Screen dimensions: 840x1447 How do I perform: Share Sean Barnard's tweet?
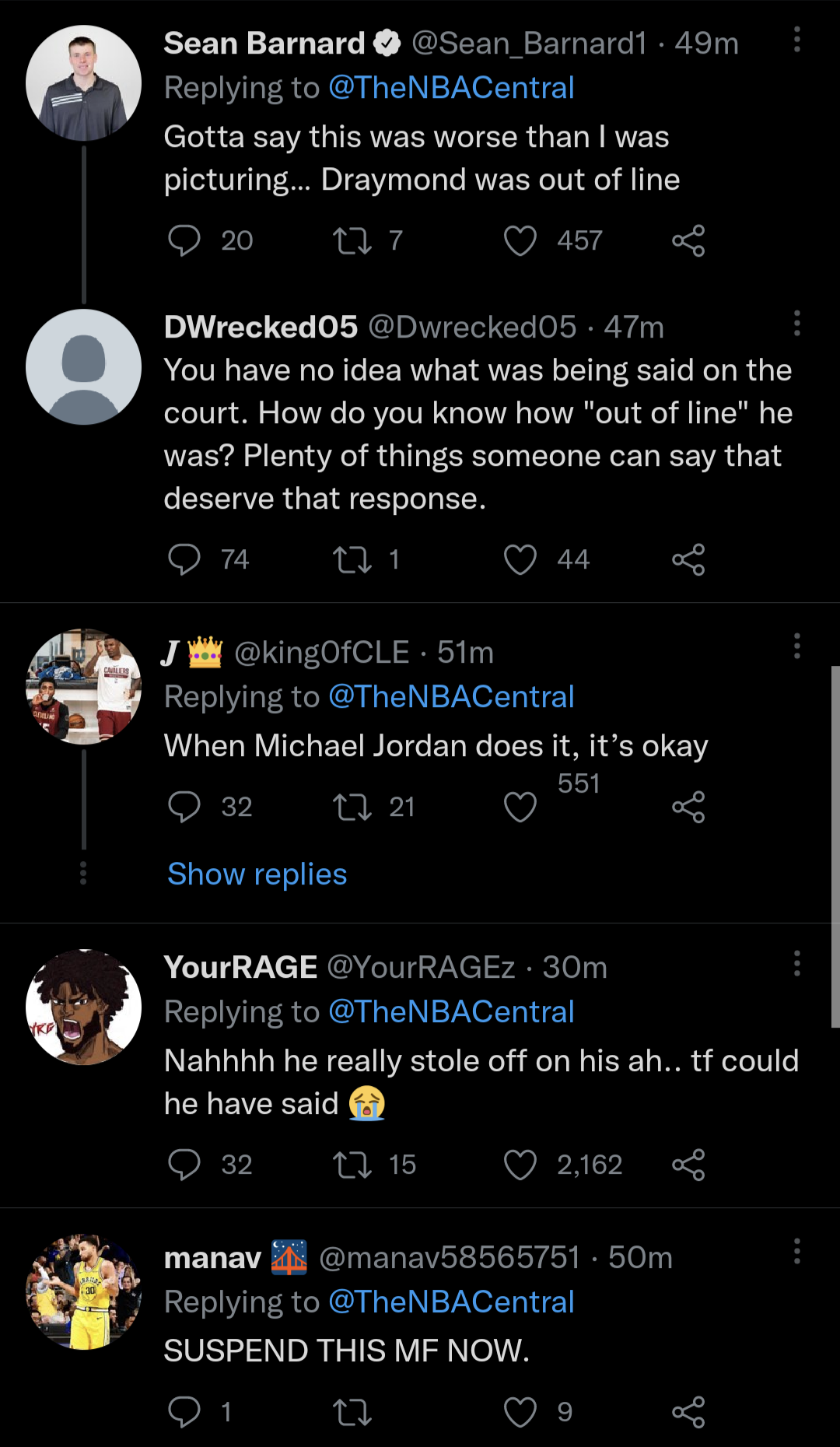(x=688, y=240)
